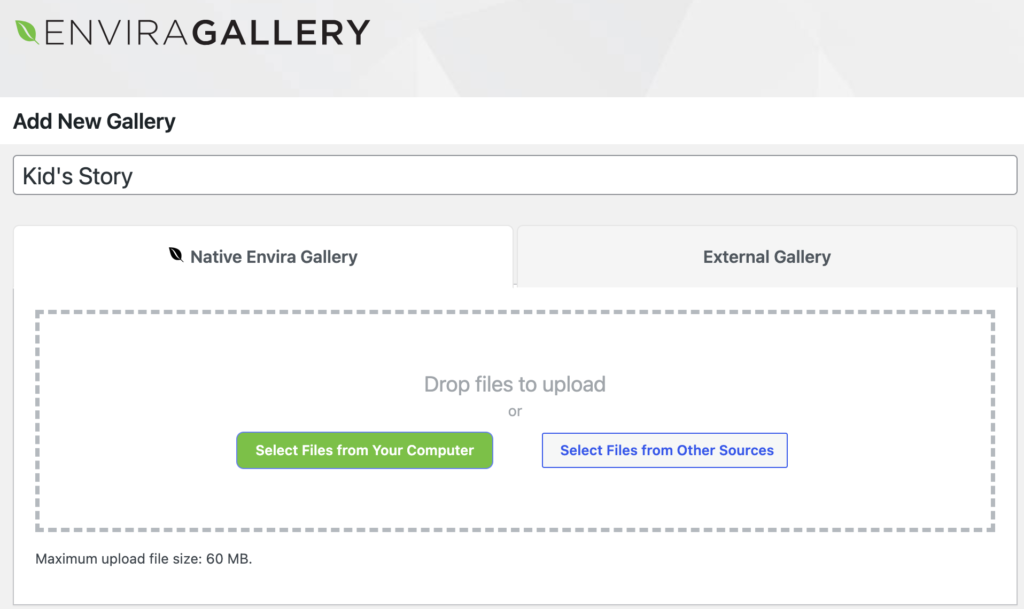Click the Drop files to upload label
The height and width of the screenshot is (609, 1024).
point(514,384)
